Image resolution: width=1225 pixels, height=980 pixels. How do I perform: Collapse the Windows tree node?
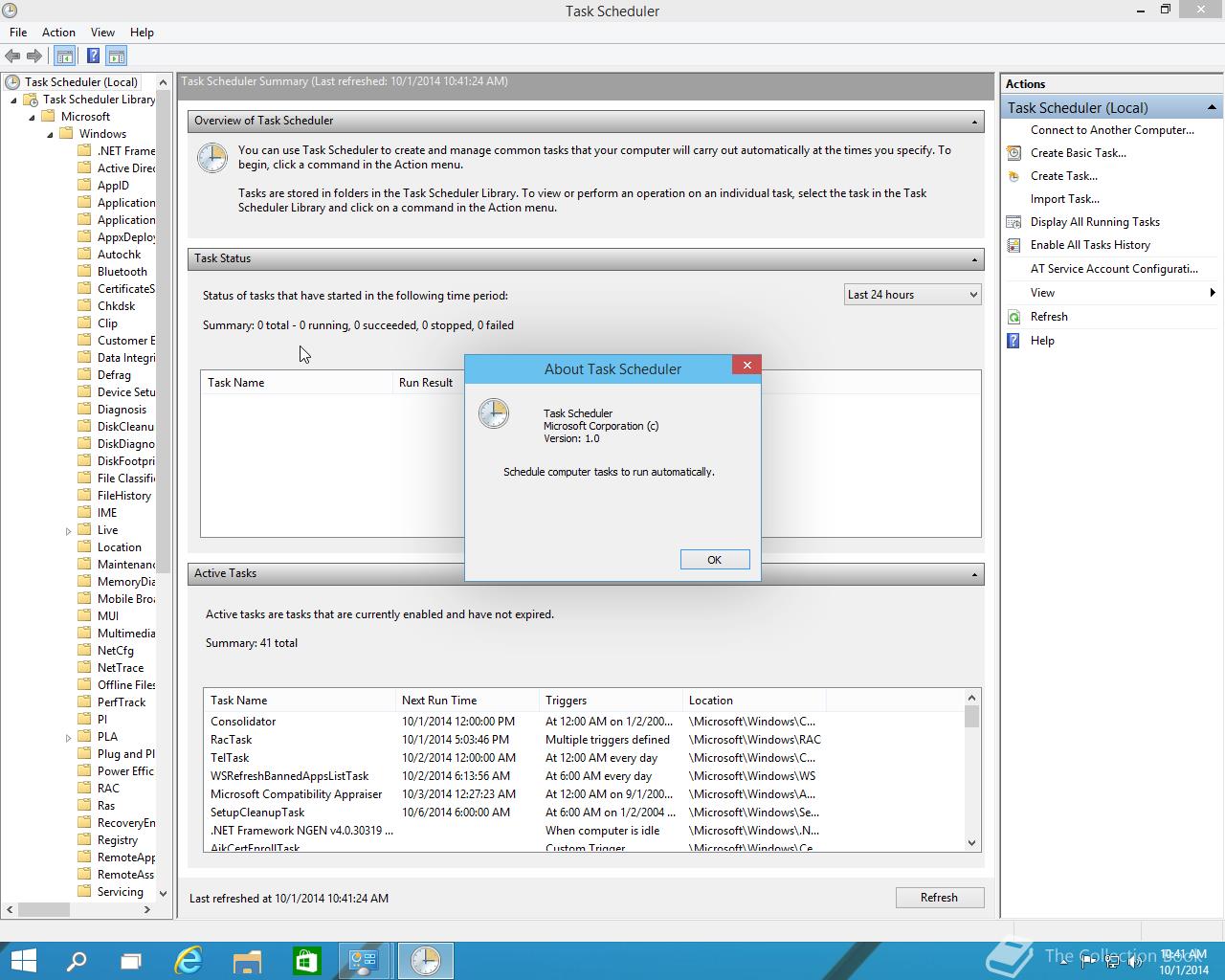click(x=50, y=134)
